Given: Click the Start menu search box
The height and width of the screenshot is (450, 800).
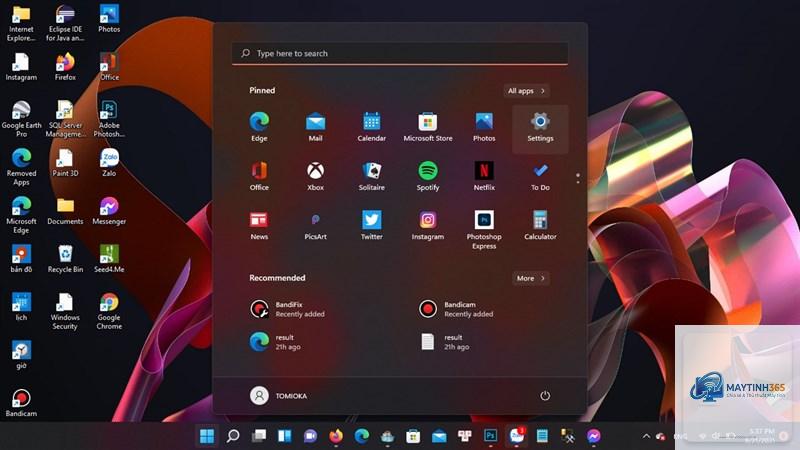Looking at the screenshot, I should 400,53.
